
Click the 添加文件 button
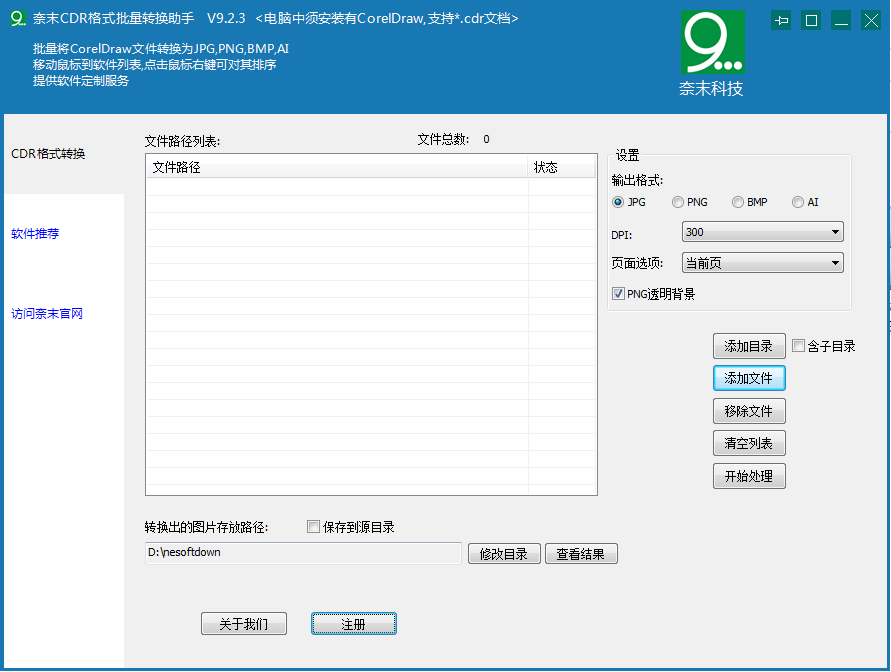point(749,378)
